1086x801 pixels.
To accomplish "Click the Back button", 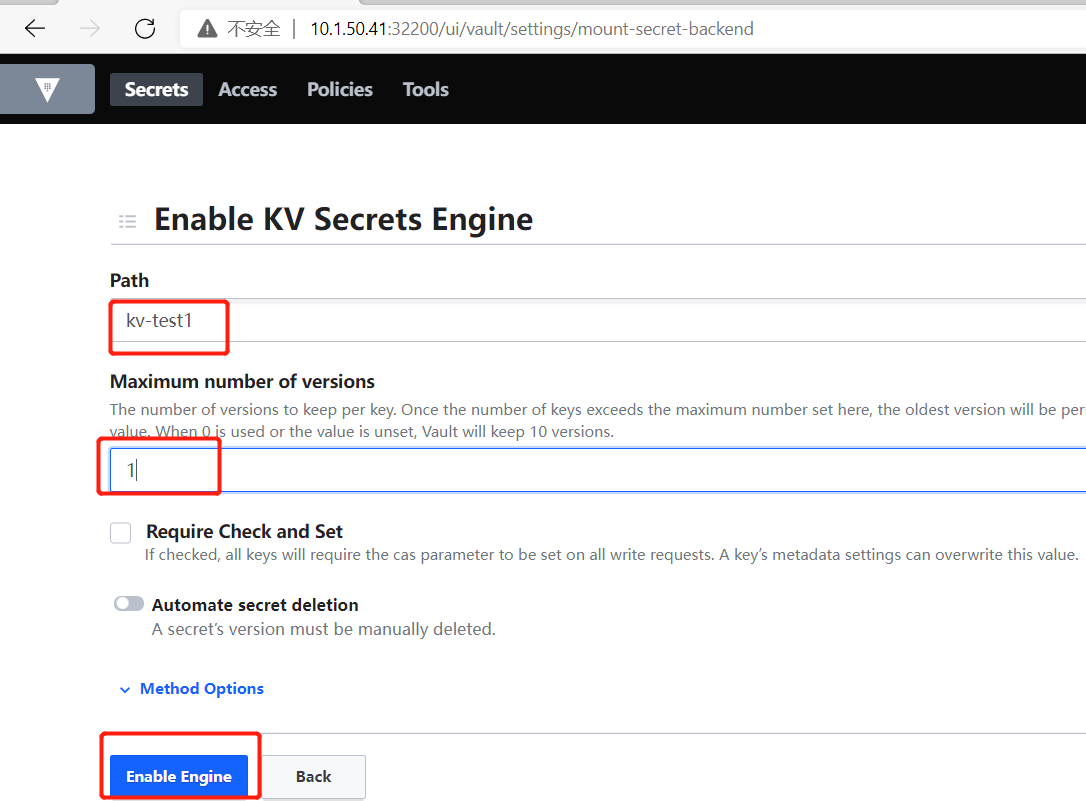I will click(313, 776).
